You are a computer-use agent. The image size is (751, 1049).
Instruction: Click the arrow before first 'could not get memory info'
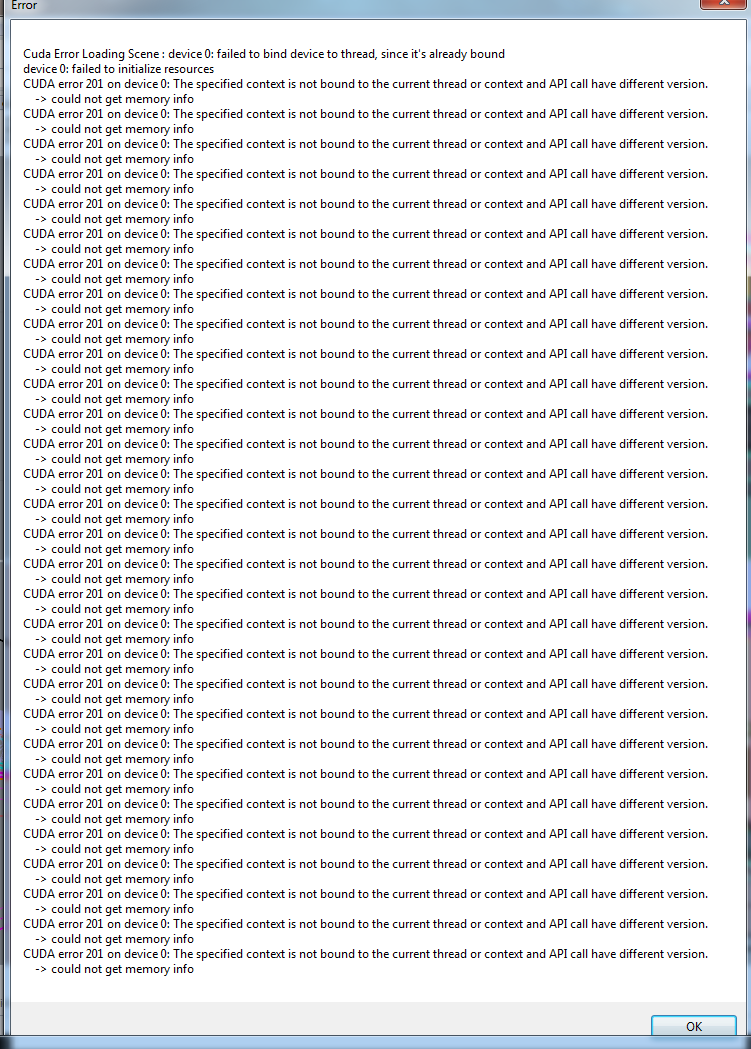click(41, 99)
